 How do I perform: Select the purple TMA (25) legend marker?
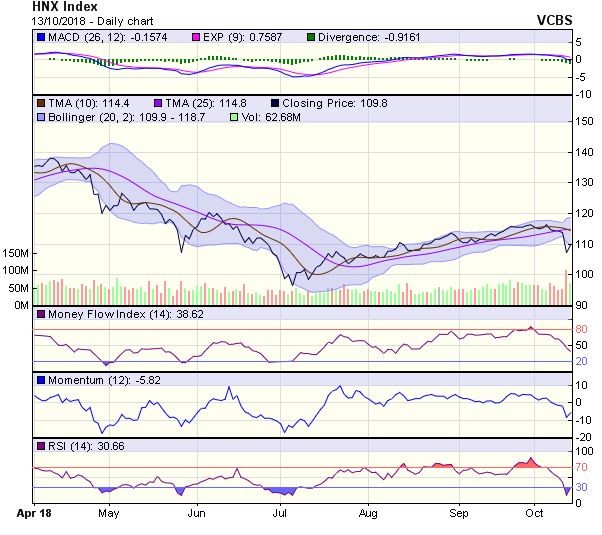(x=159, y=103)
